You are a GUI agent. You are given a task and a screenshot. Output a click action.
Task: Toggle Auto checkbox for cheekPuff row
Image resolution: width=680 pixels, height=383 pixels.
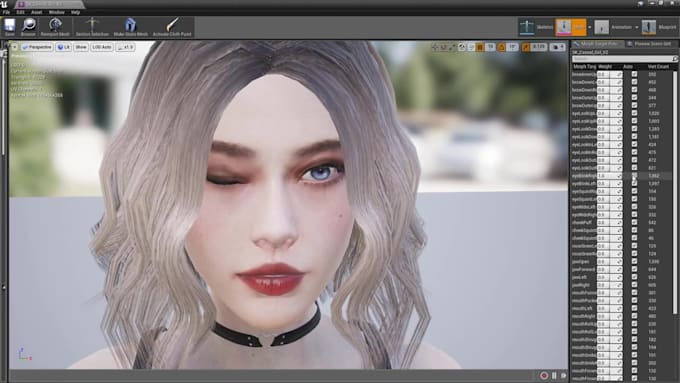(x=634, y=223)
